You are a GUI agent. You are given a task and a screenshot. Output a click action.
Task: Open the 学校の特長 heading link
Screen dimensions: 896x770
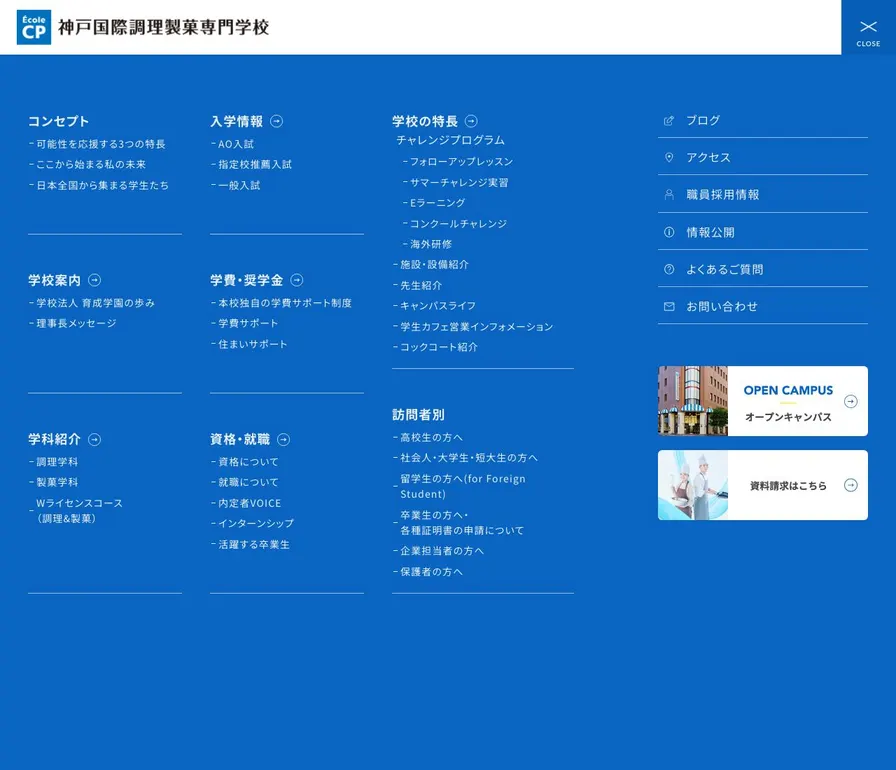425,121
